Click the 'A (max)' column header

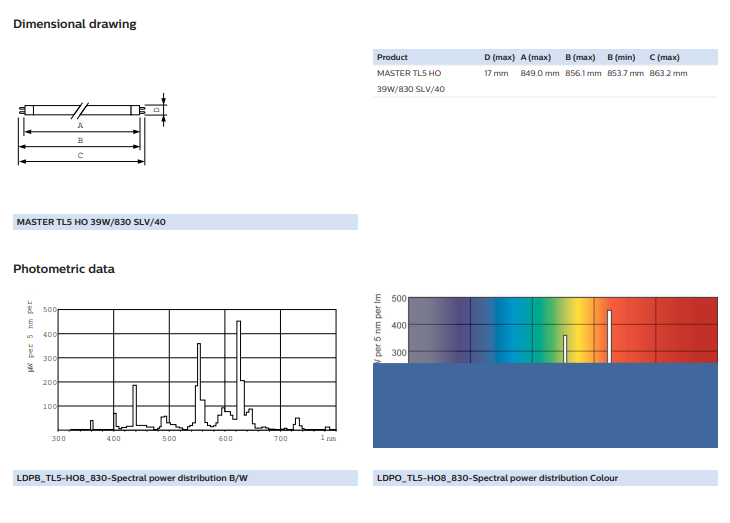point(535,57)
